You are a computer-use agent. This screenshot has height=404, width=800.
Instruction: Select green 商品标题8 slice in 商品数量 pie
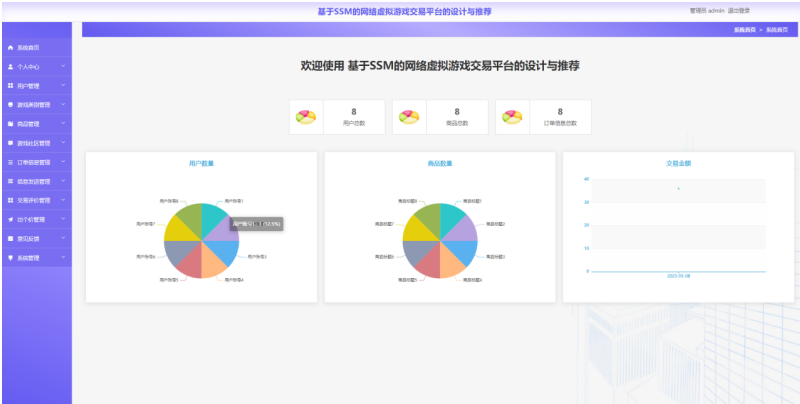pyautogui.click(x=430, y=217)
